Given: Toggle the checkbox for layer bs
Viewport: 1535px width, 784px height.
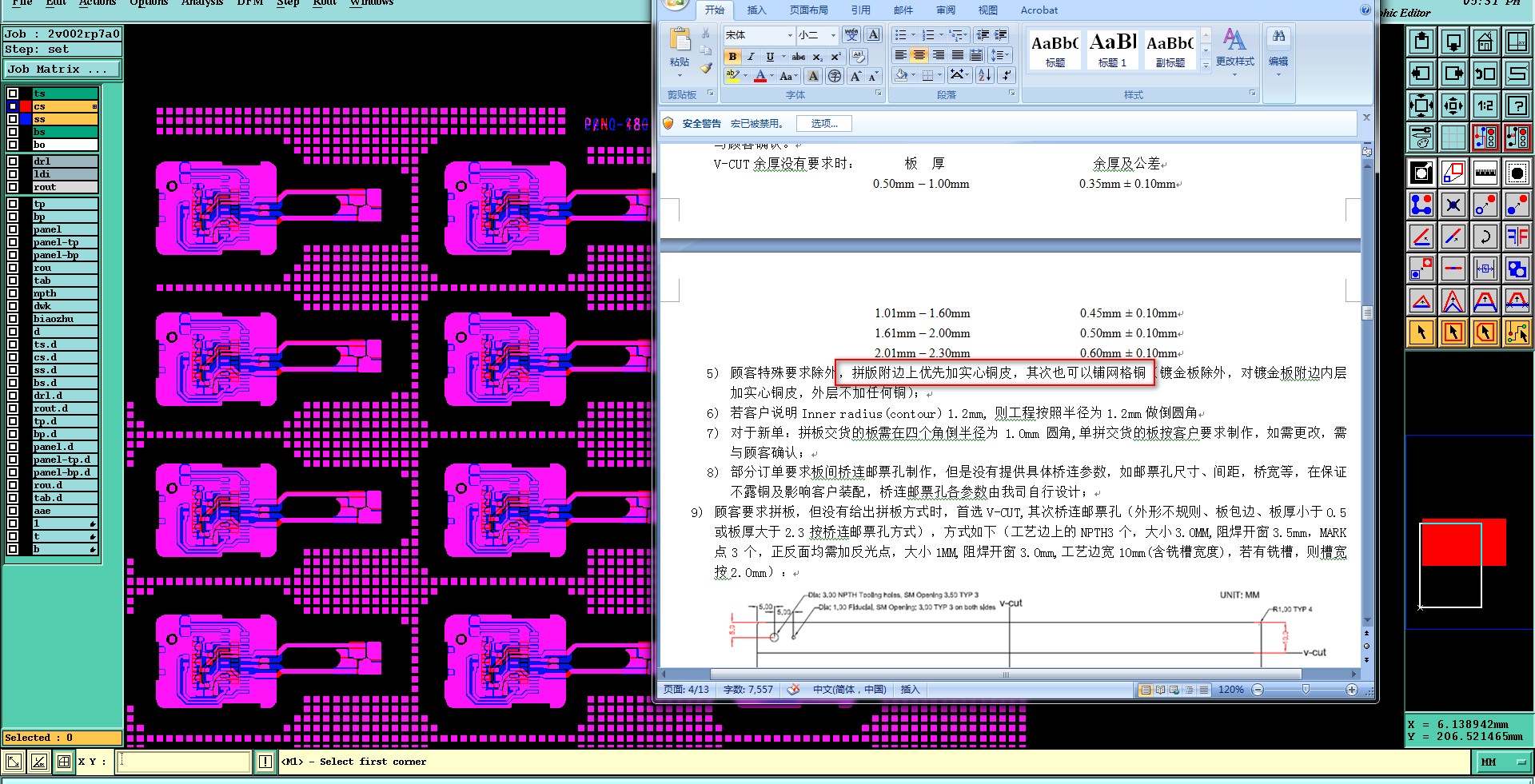Looking at the screenshot, I should tap(13, 132).
